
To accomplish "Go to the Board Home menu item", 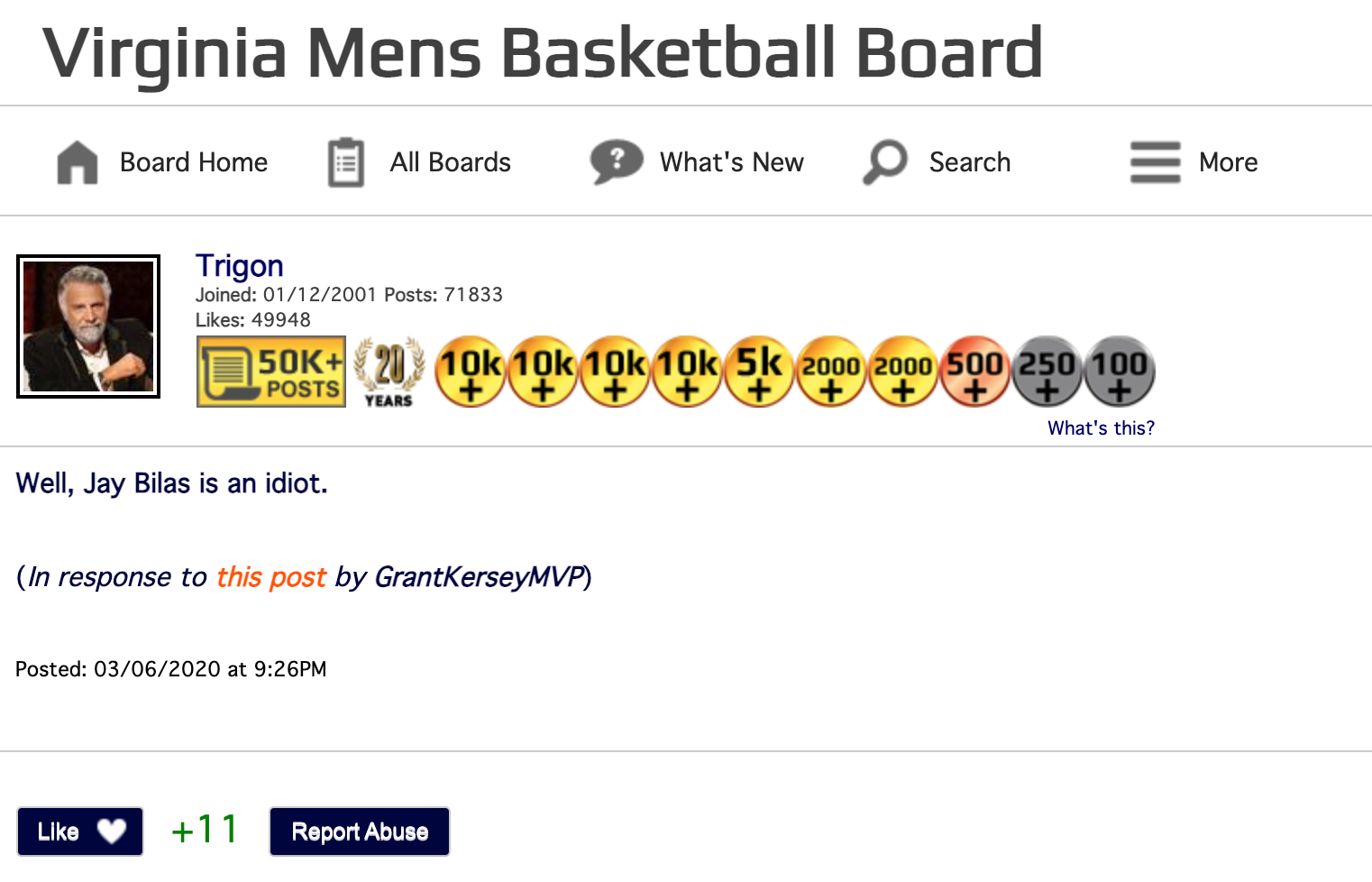I will point(162,162).
